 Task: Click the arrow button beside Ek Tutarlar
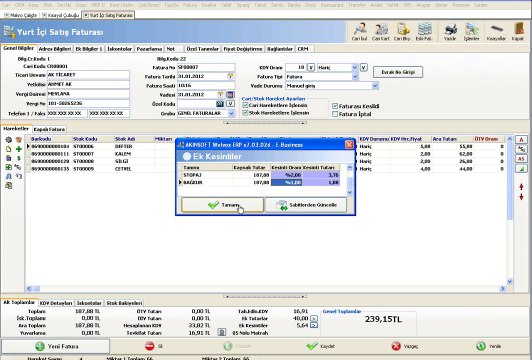(314, 319)
